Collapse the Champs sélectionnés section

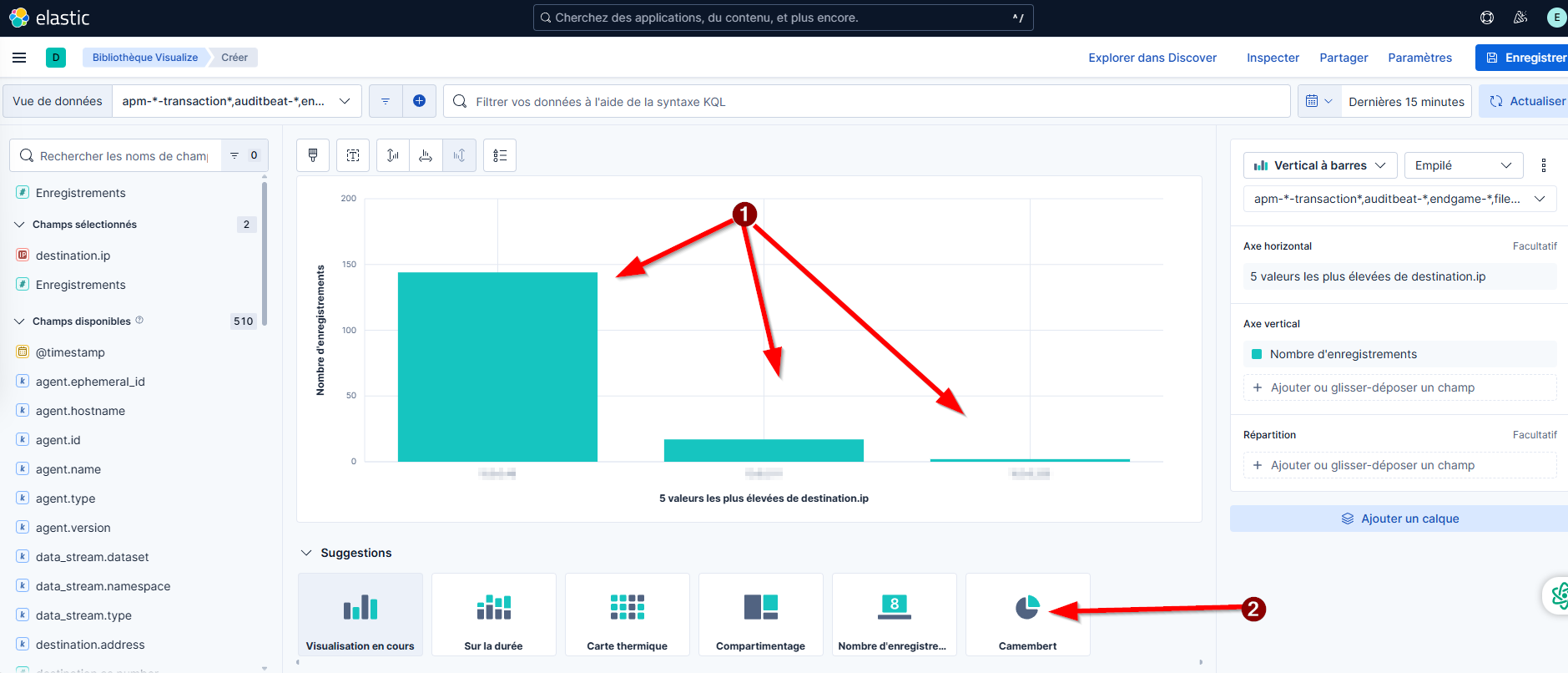pyautogui.click(x=20, y=225)
